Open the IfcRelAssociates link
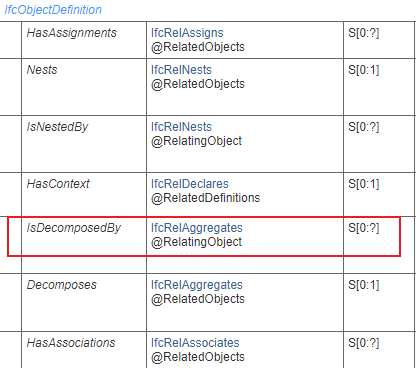This screenshot has width=416, height=368. click(195, 343)
